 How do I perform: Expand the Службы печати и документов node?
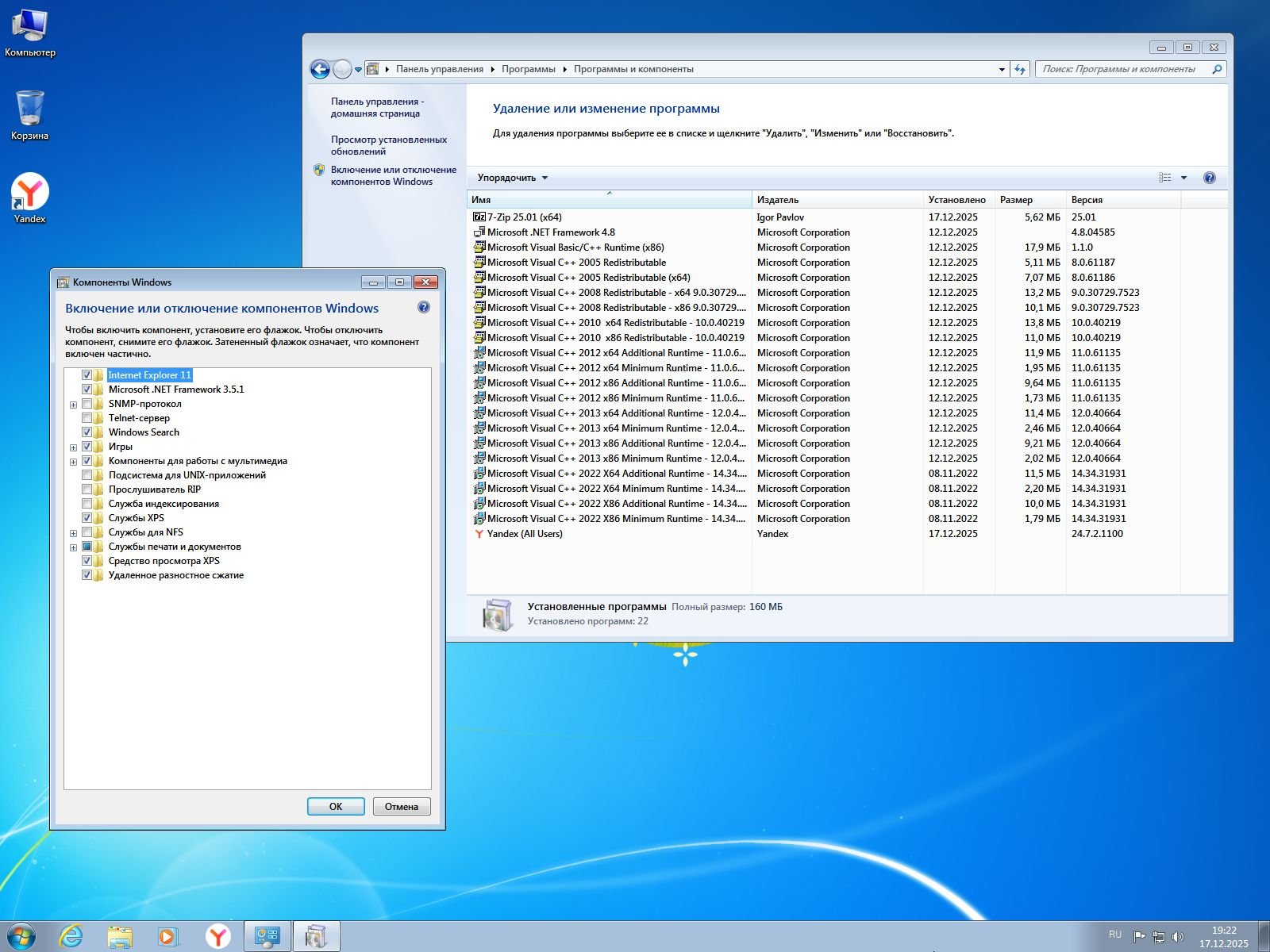point(74,547)
